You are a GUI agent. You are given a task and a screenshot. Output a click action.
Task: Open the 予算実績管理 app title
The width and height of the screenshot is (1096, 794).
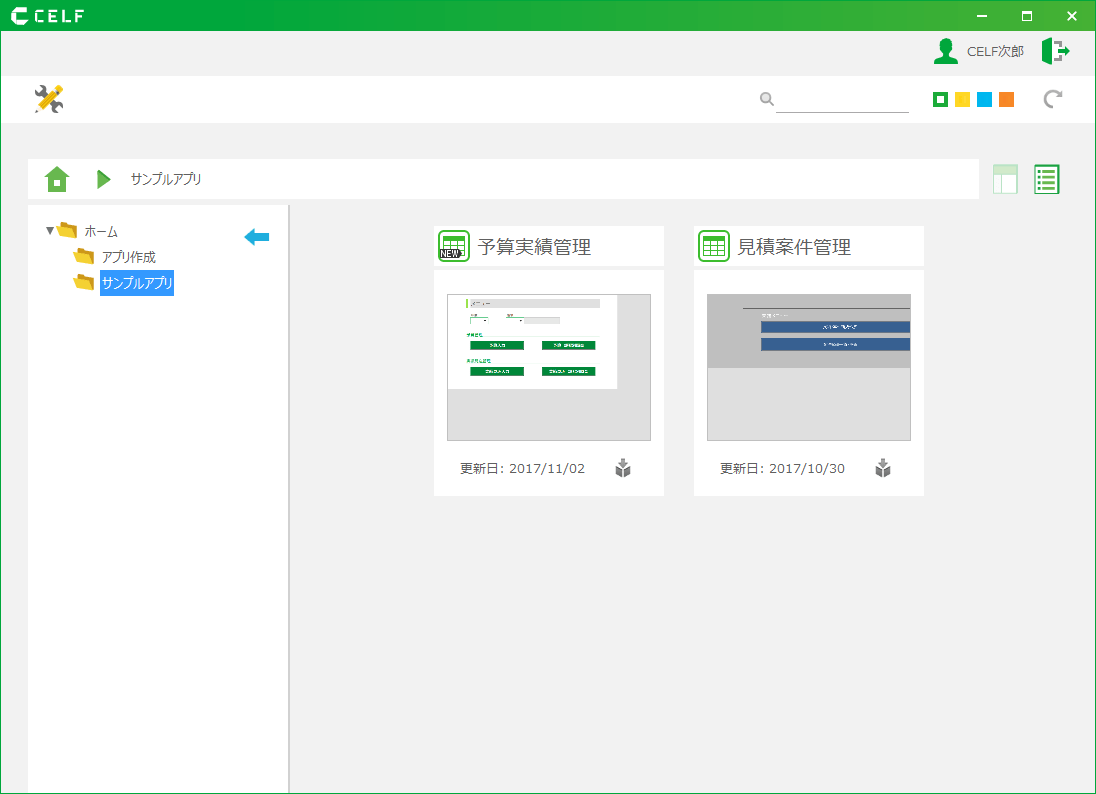[x=534, y=247]
